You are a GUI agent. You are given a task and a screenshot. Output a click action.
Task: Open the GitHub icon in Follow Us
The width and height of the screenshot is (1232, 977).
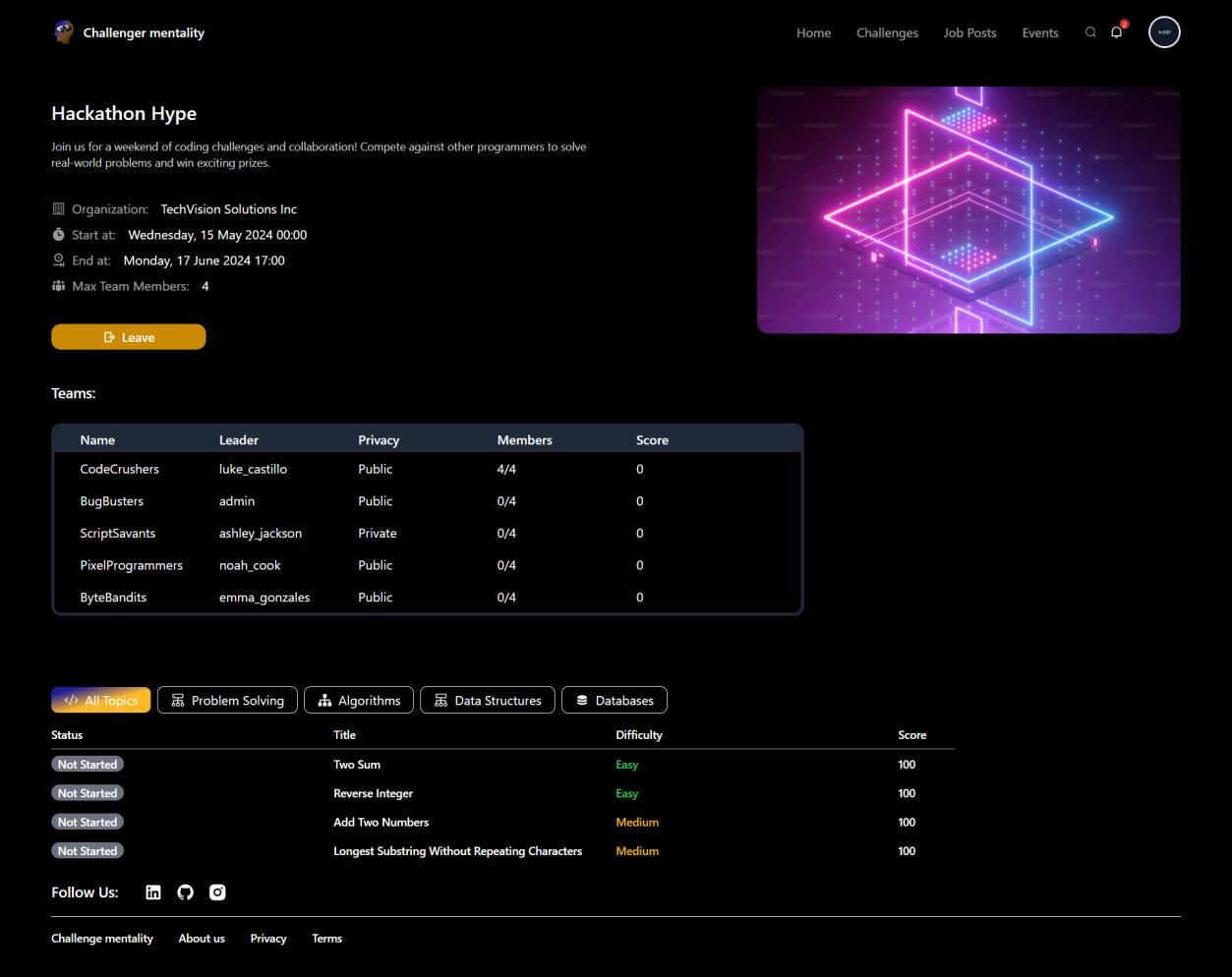tap(185, 892)
